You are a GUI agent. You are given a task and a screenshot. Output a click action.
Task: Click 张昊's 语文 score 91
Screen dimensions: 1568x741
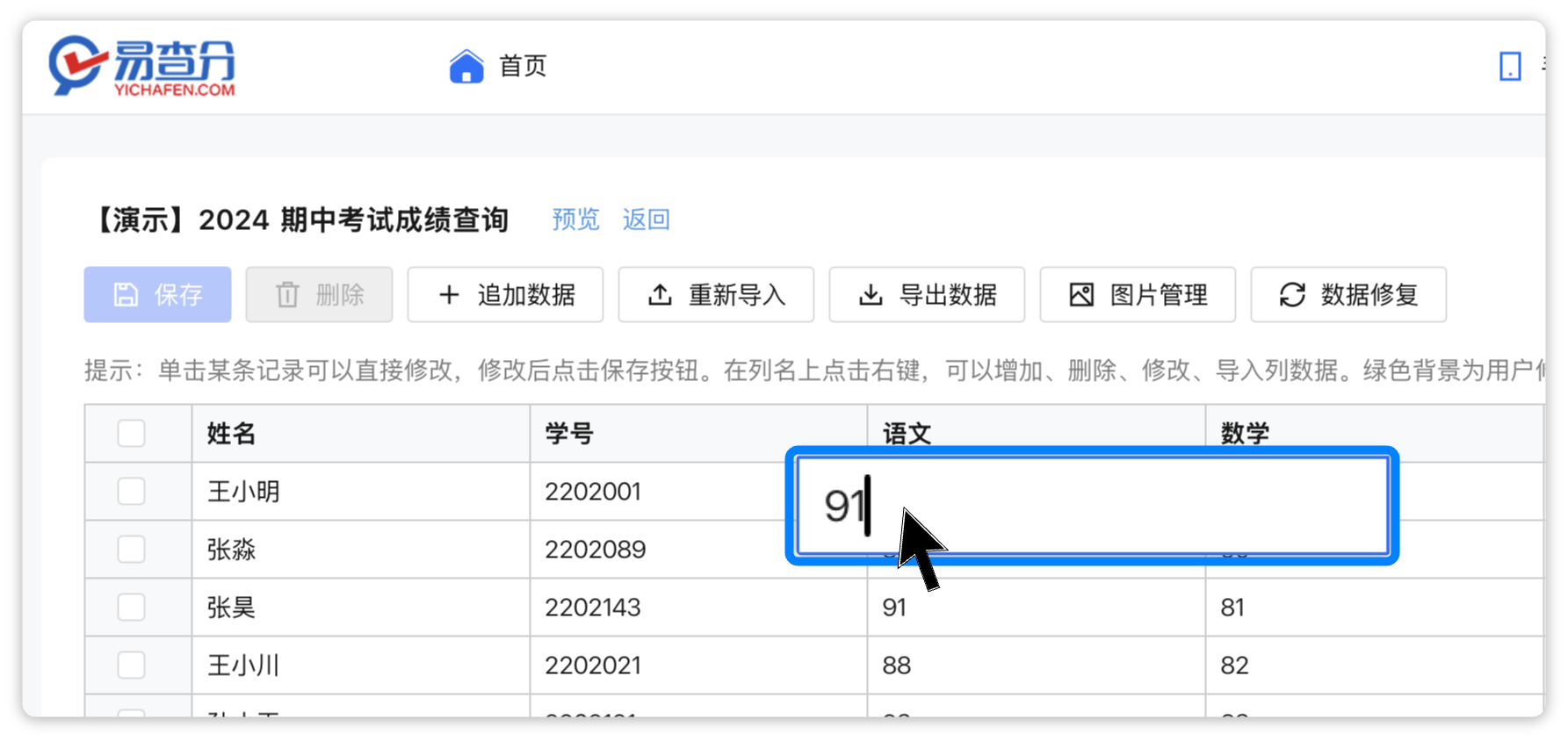(x=1037, y=608)
